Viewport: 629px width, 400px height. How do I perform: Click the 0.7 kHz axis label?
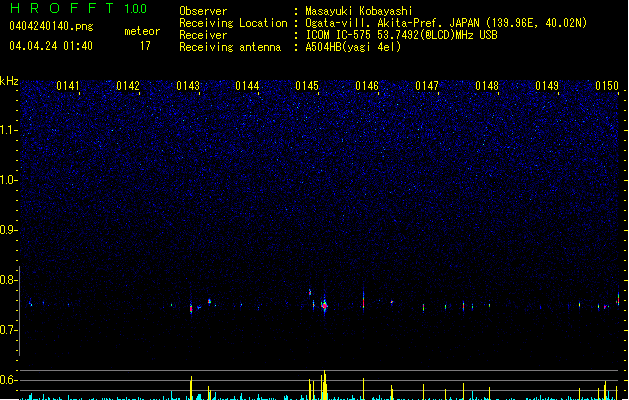pos(8,330)
